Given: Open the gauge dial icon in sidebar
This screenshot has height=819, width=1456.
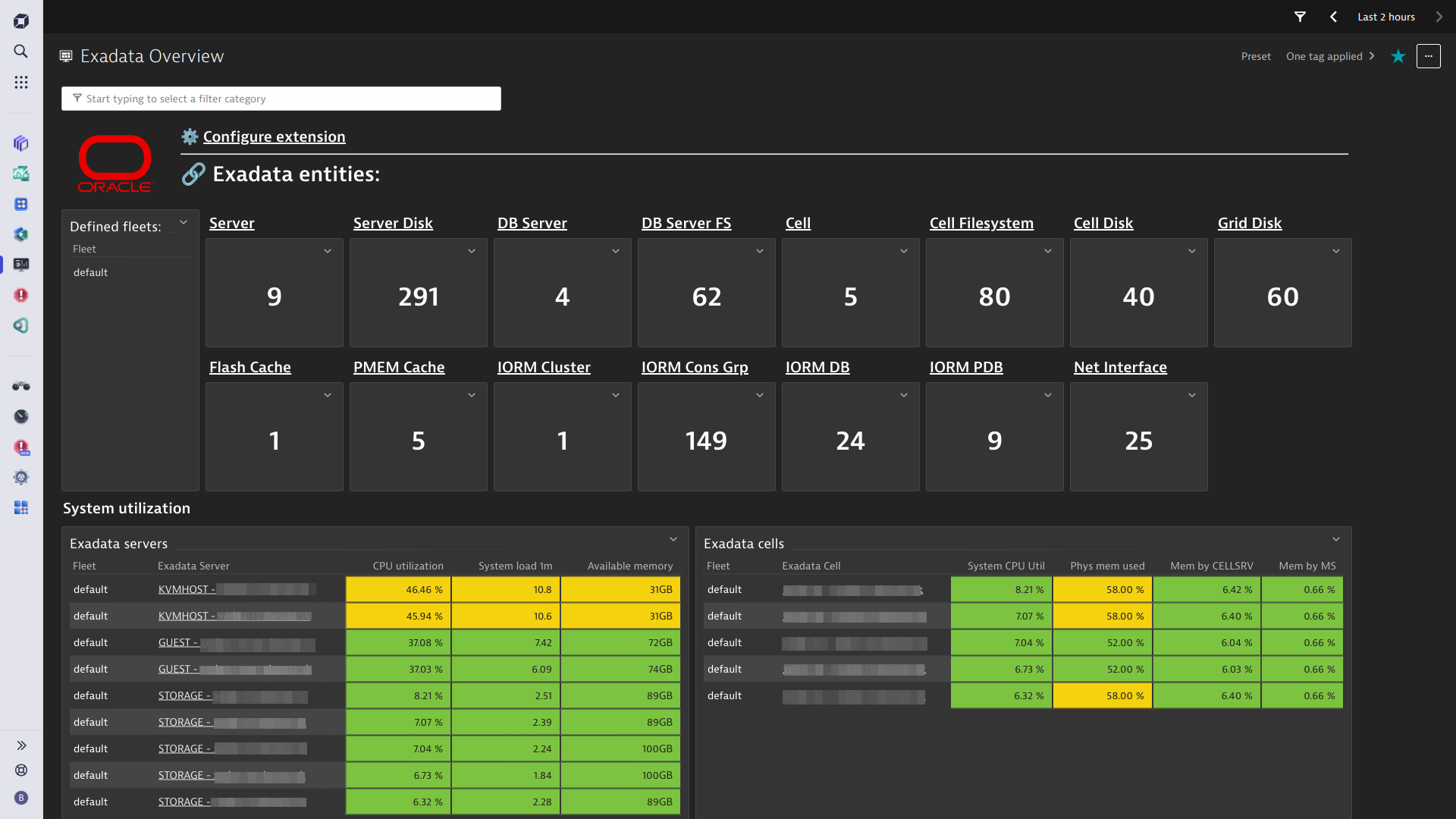Looking at the screenshot, I should point(21,416).
